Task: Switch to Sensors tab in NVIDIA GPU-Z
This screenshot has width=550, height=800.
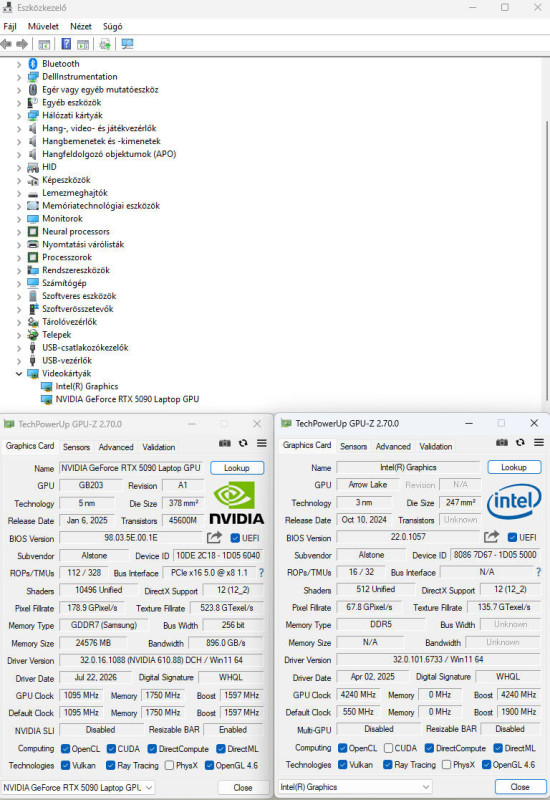Action: click(77, 447)
